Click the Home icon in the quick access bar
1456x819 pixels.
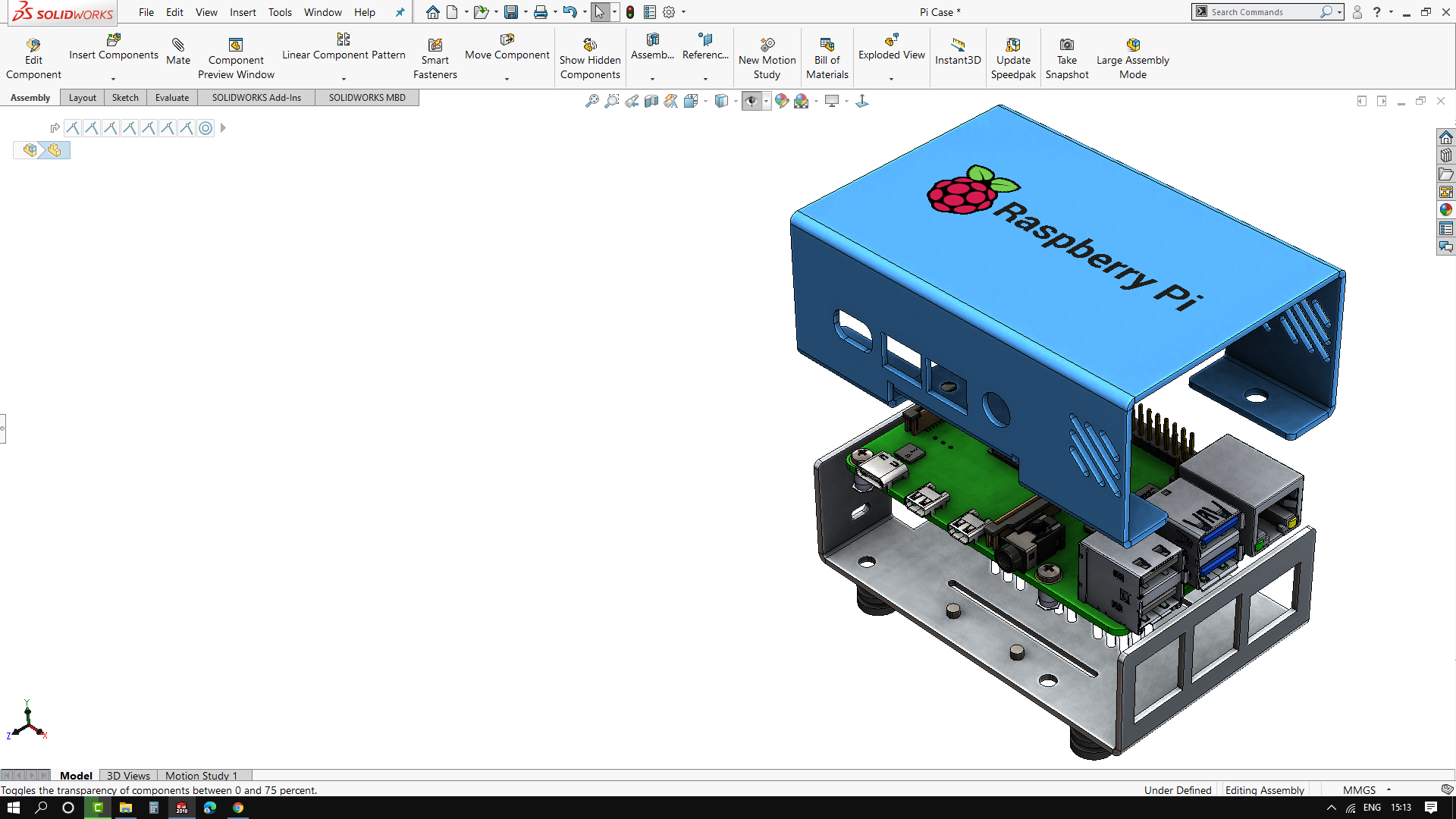432,12
